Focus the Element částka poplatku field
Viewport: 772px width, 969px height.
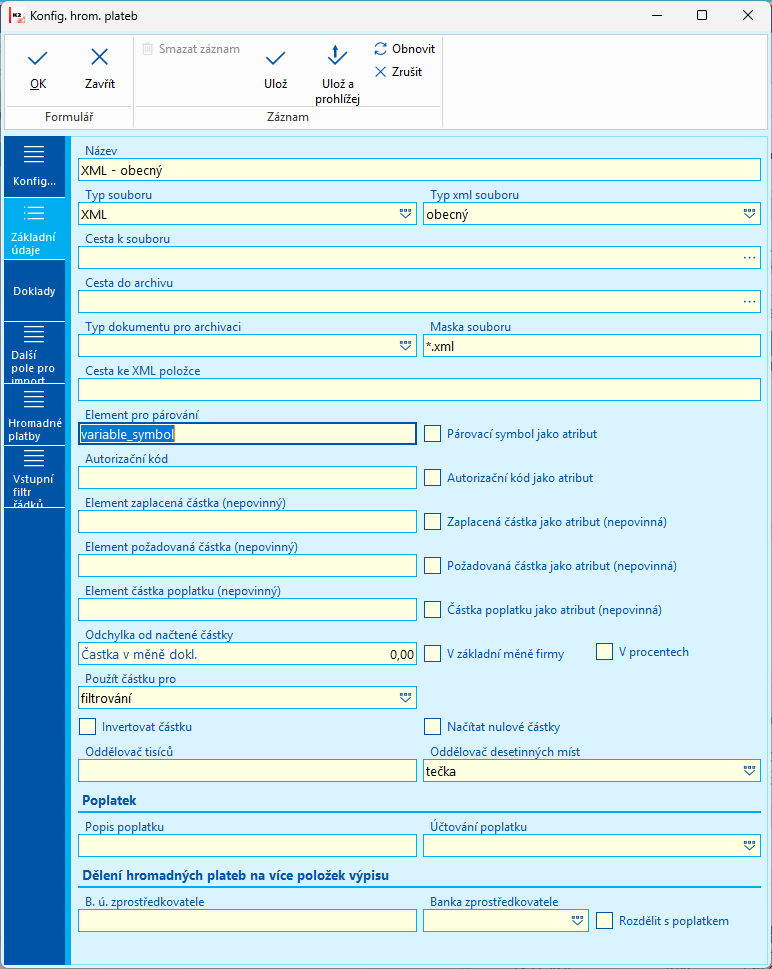tap(247, 609)
